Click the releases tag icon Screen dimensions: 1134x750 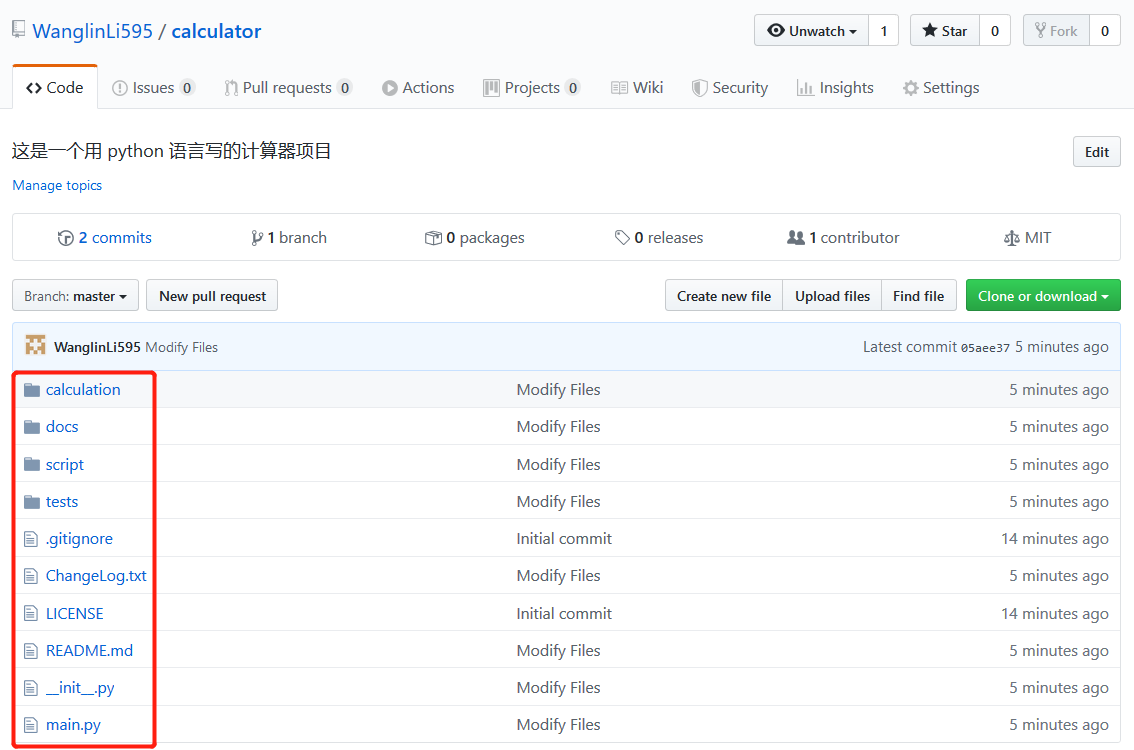(622, 237)
